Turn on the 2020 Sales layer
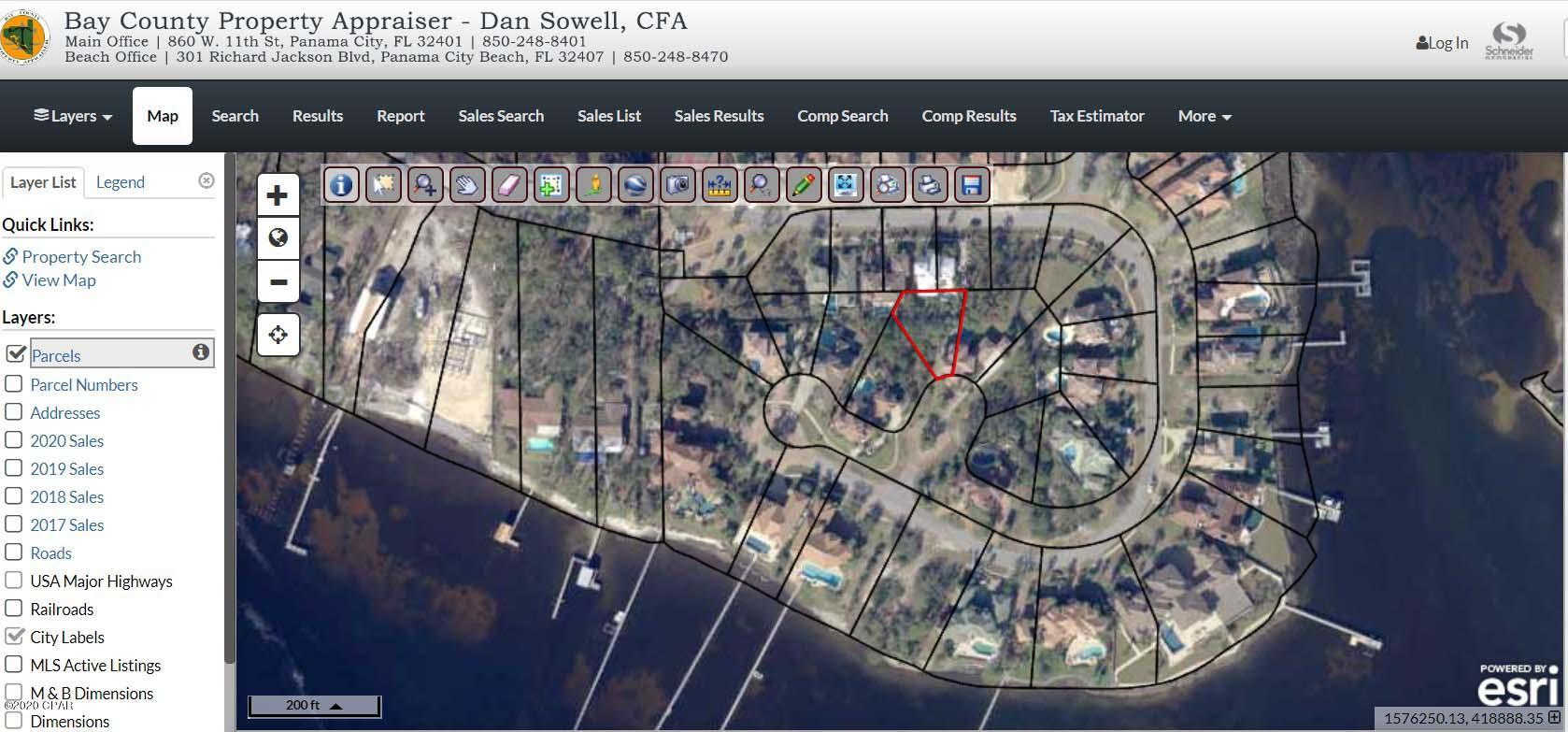 pyautogui.click(x=14, y=440)
